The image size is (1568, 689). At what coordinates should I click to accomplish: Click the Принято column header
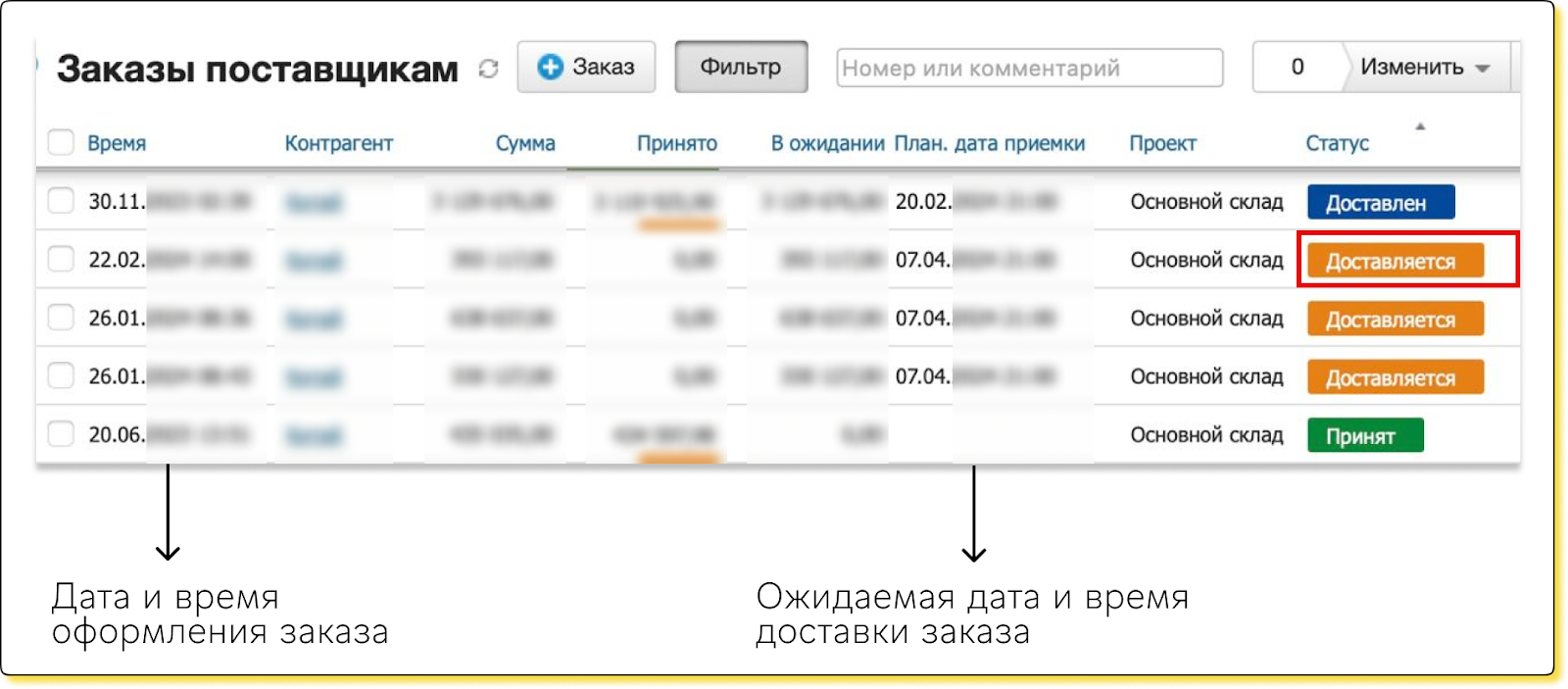[676, 143]
